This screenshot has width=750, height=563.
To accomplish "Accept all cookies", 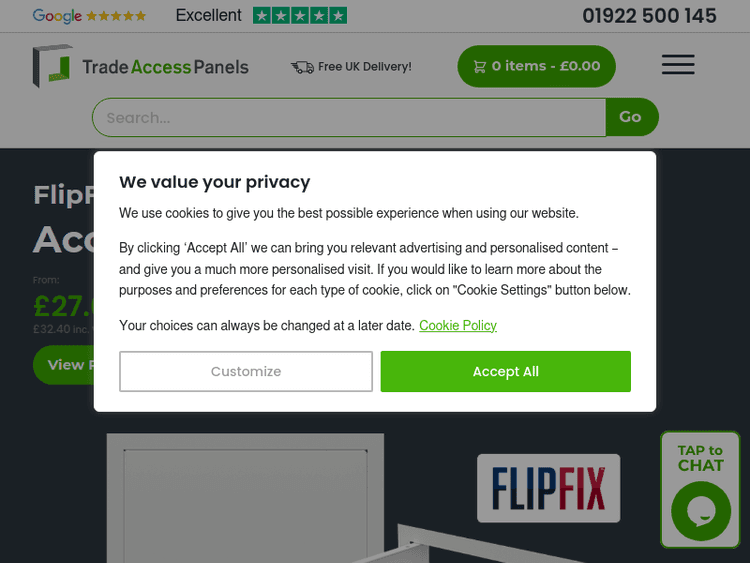I will point(505,371).
